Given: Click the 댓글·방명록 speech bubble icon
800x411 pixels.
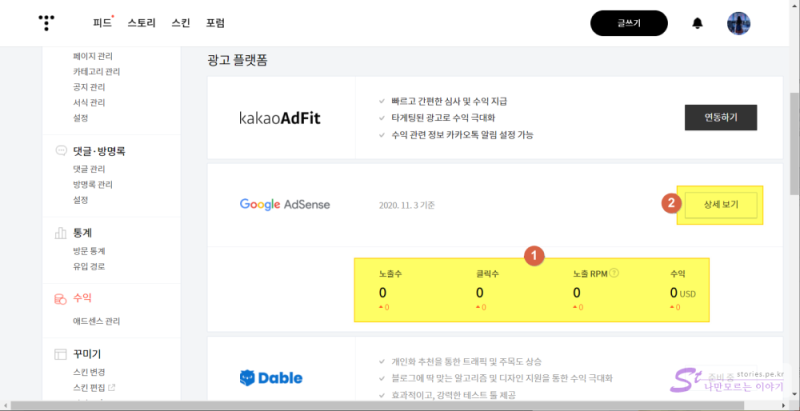Looking at the screenshot, I should (x=61, y=151).
